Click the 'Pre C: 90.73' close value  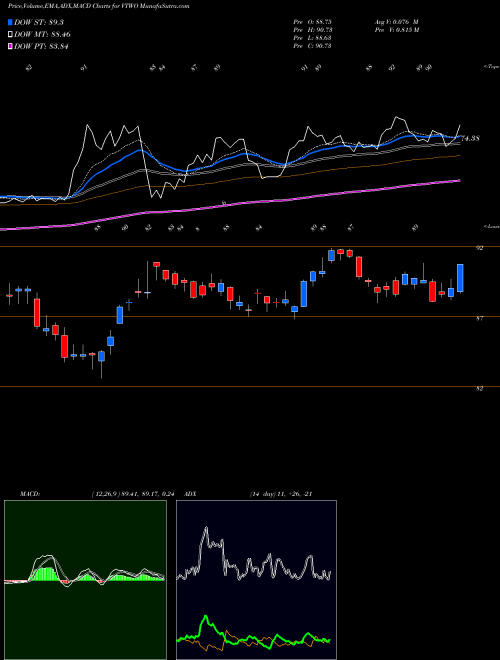click(312, 46)
